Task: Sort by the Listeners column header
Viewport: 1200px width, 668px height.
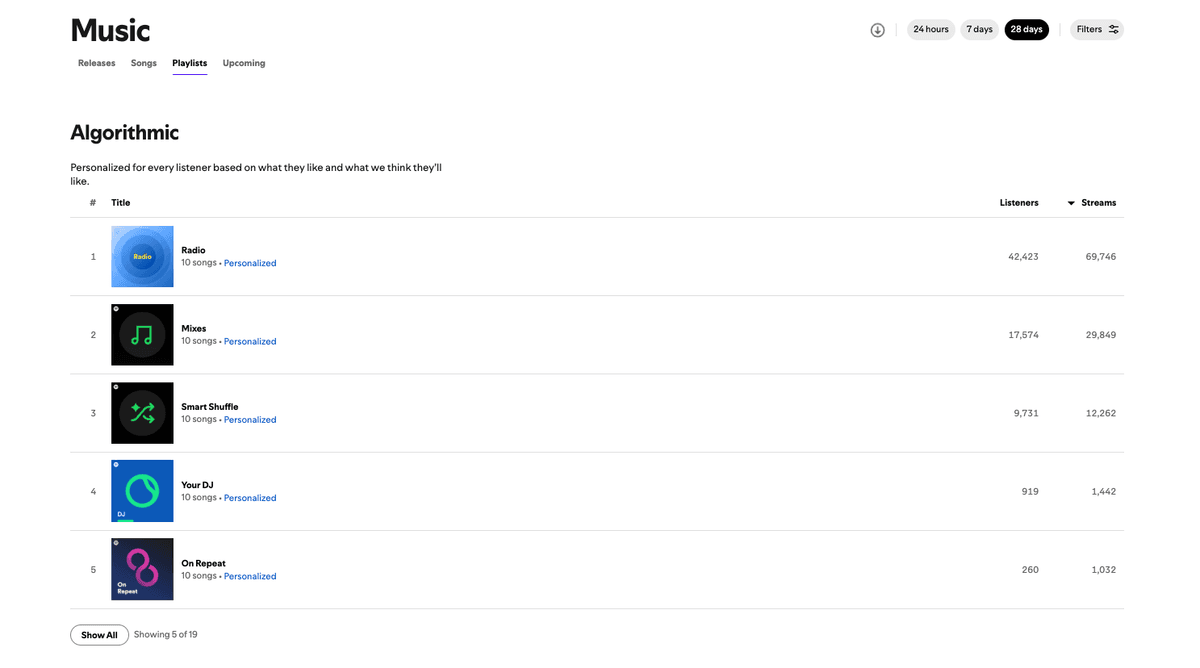Action: [1019, 203]
